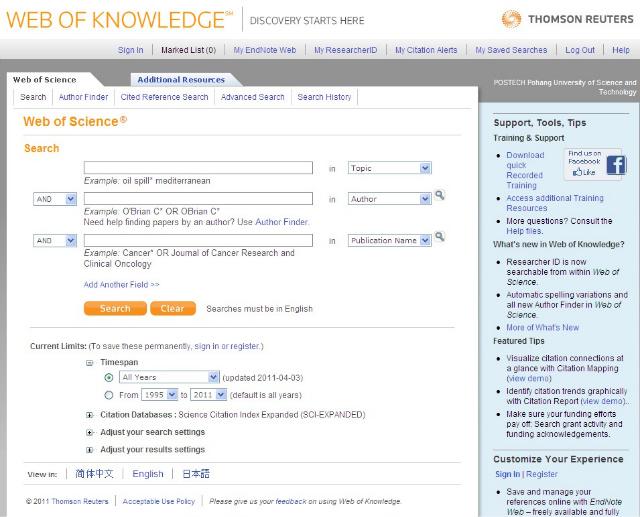Viewport: 640px width, 517px height.
Task: Open My EndNote Web link
Action: (x=264, y=50)
